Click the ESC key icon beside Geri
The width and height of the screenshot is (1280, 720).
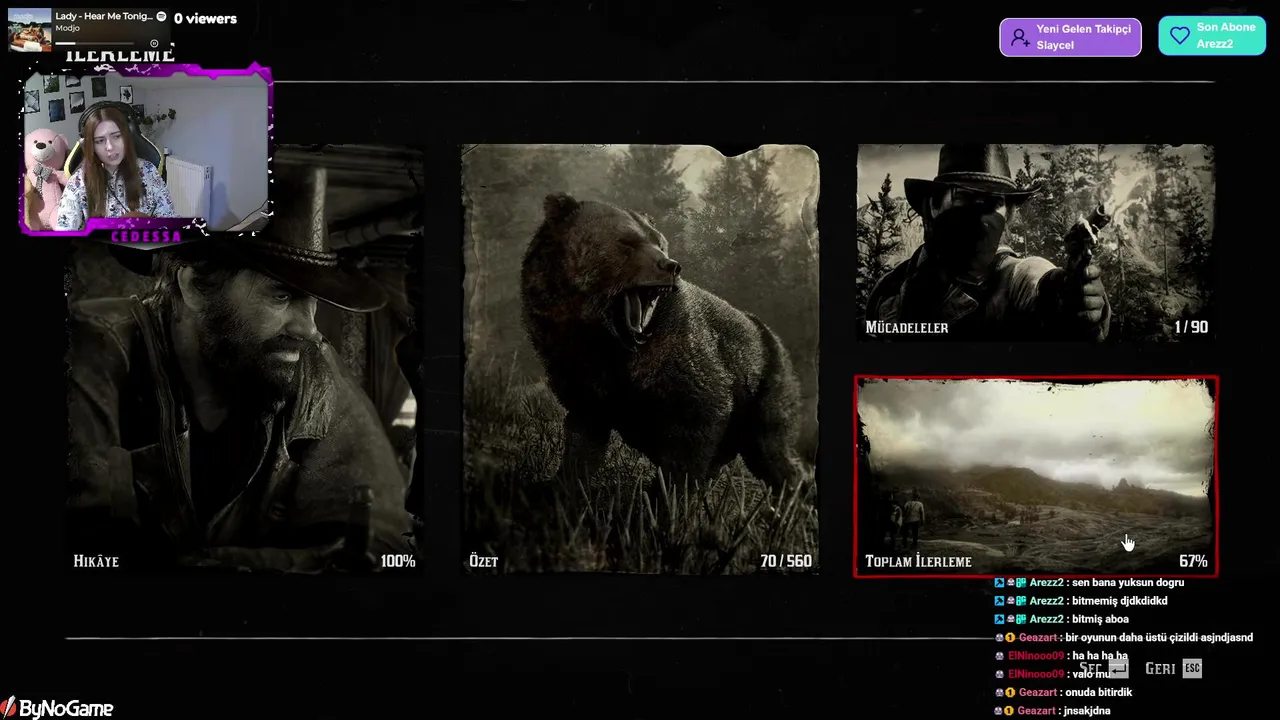click(1191, 668)
